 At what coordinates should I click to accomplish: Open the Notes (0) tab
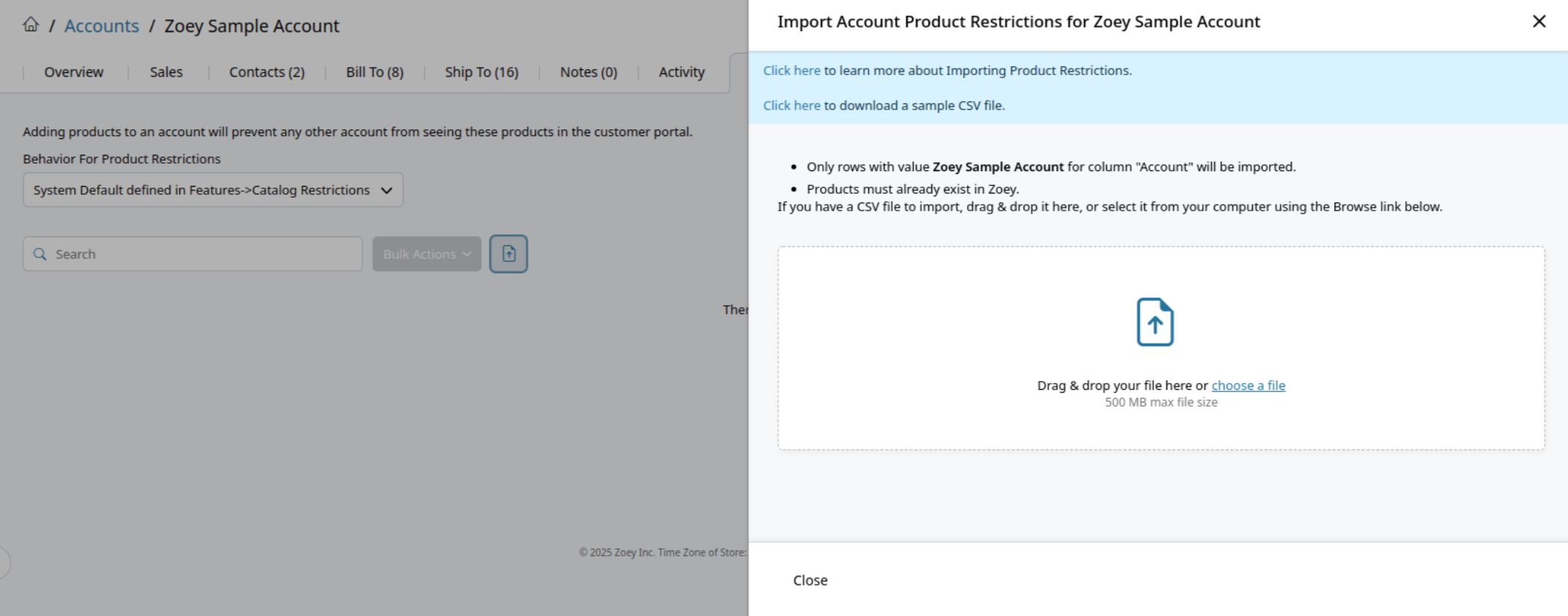[x=588, y=72]
